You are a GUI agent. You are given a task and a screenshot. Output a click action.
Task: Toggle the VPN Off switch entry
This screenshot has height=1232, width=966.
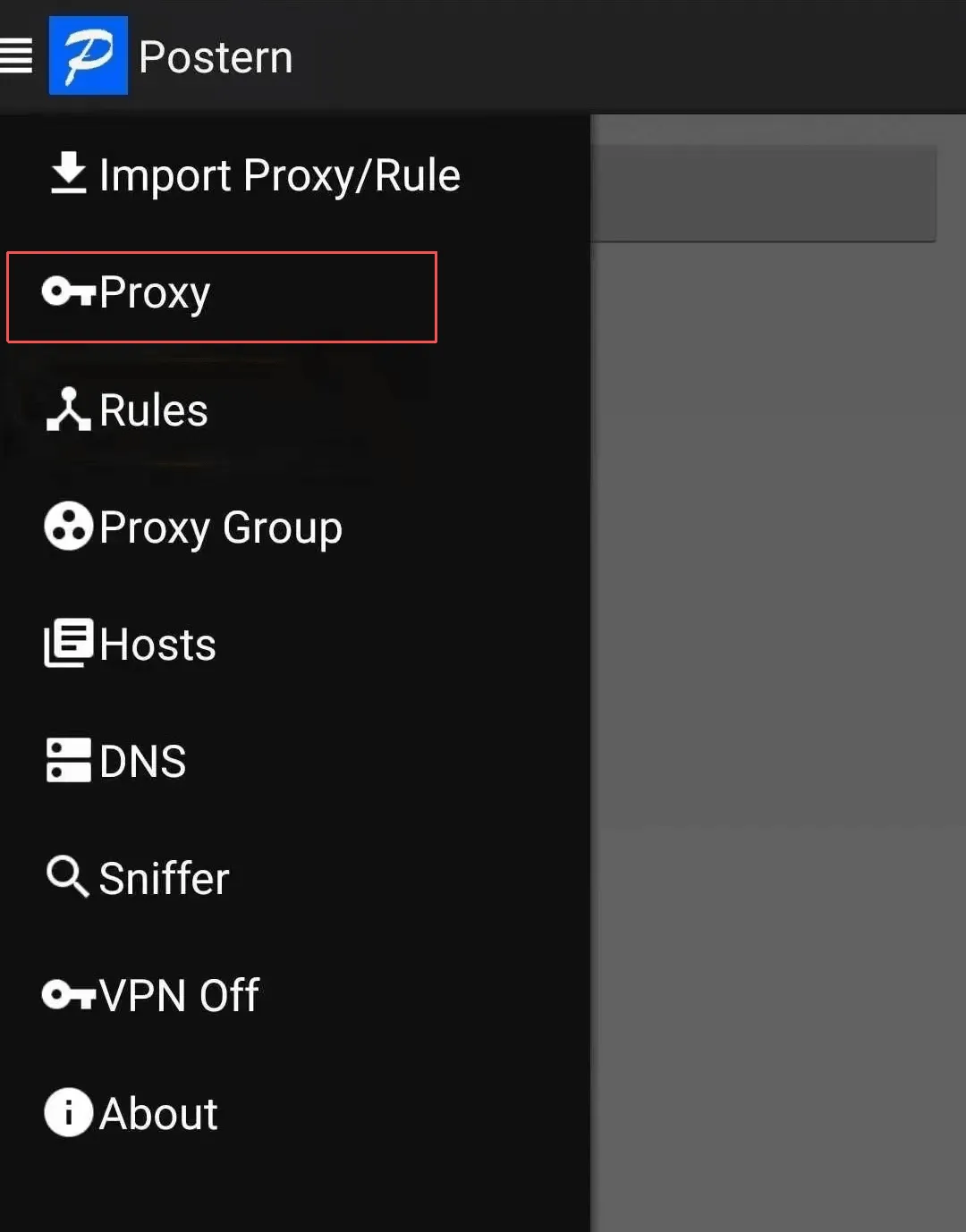pos(179,995)
